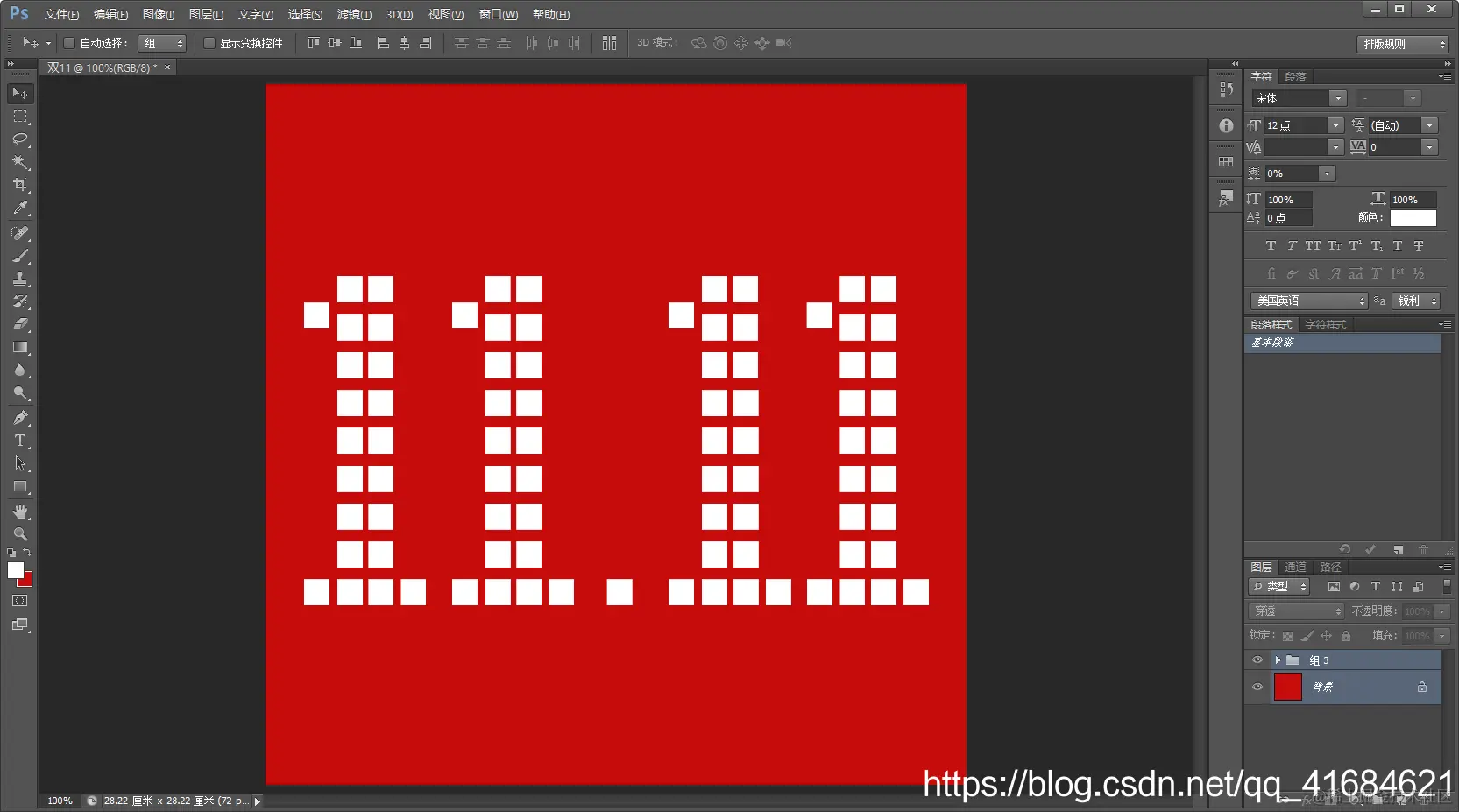Select the Brush tool

pos(20,256)
